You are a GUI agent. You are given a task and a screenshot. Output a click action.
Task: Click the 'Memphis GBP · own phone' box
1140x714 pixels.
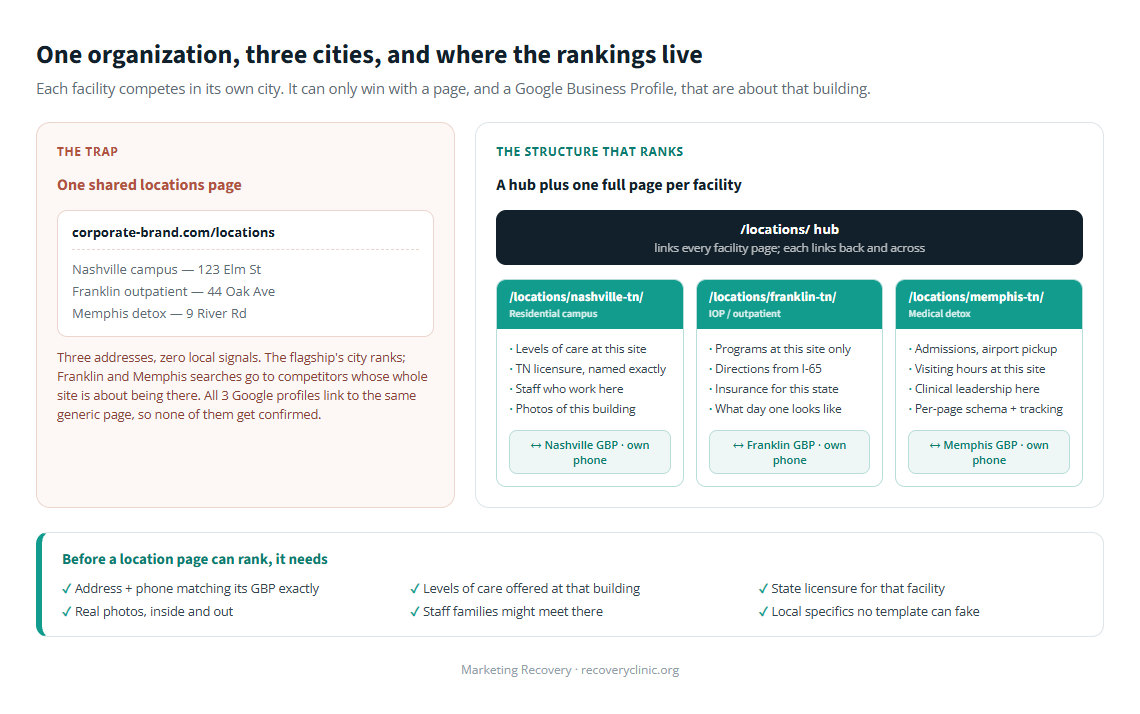pyautogui.click(x=989, y=452)
